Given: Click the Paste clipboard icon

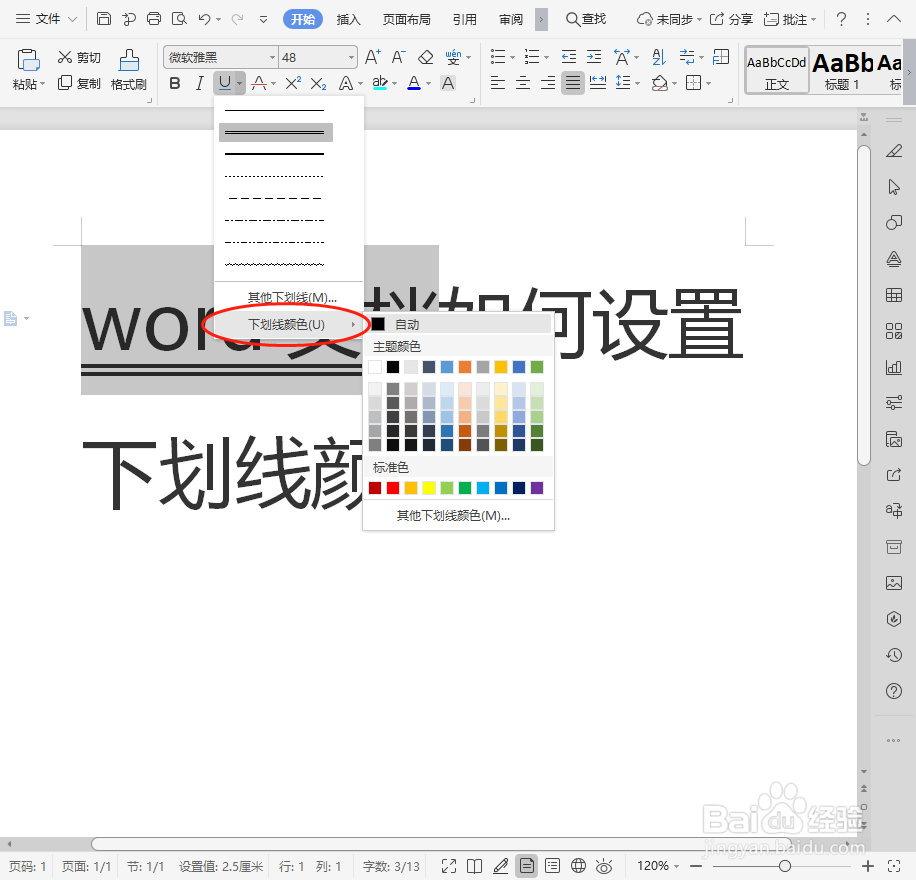Looking at the screenshot, I should pyautogui.click(x=27, y=60).
